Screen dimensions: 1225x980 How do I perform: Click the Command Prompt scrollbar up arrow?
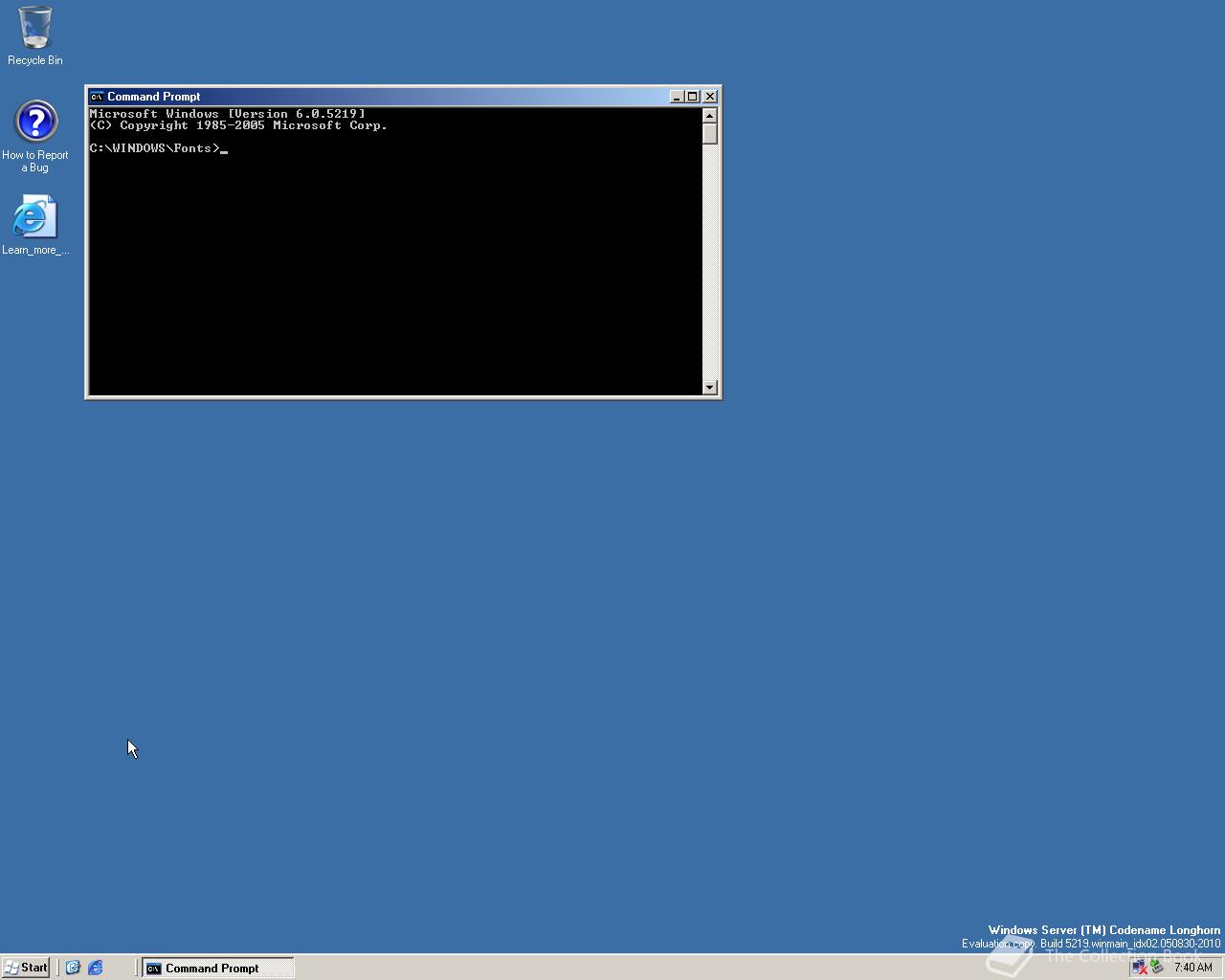pos(710,116)
